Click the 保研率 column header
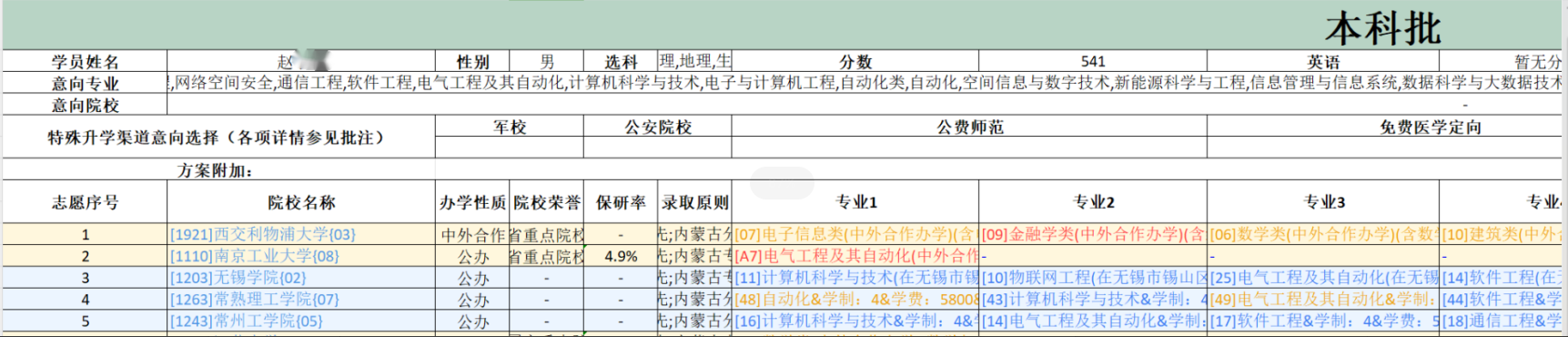1568x337 pixels. (621, 202)
